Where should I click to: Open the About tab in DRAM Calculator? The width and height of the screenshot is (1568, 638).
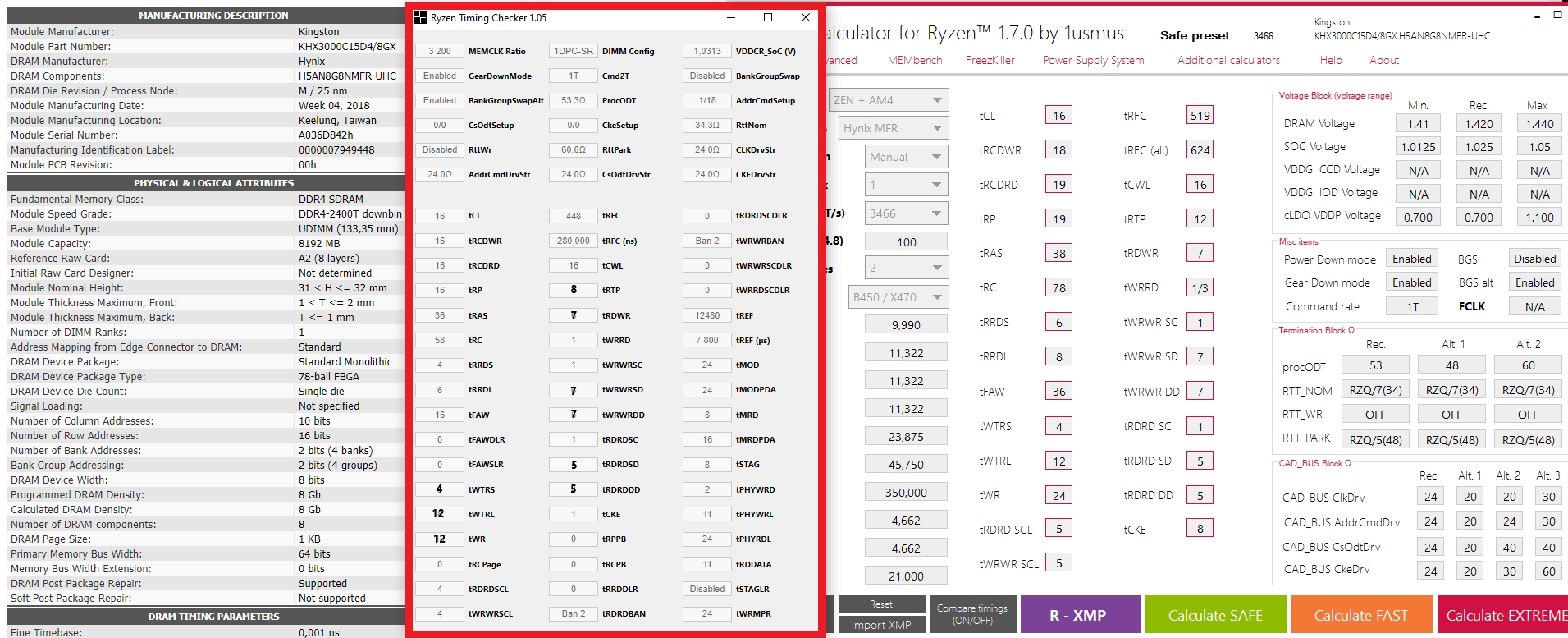click(x=1384, y=60)
